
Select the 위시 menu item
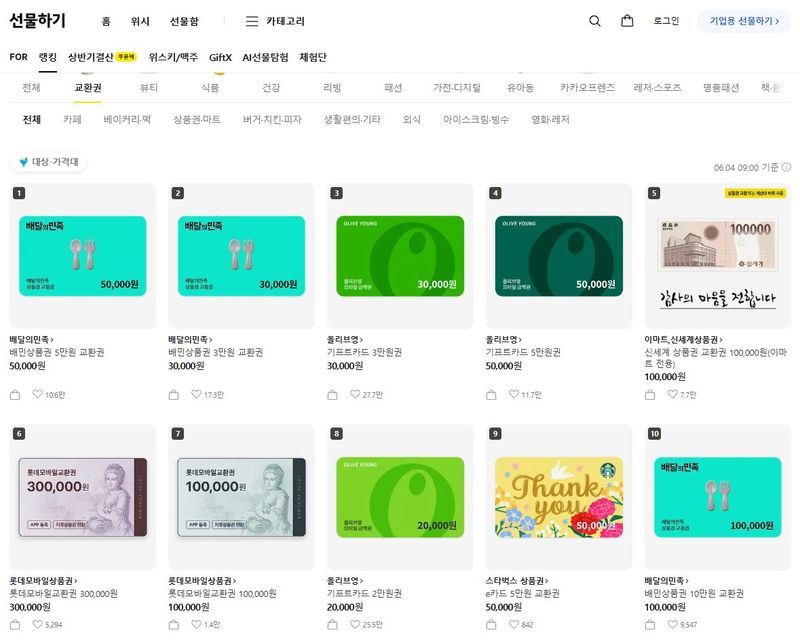140,21
